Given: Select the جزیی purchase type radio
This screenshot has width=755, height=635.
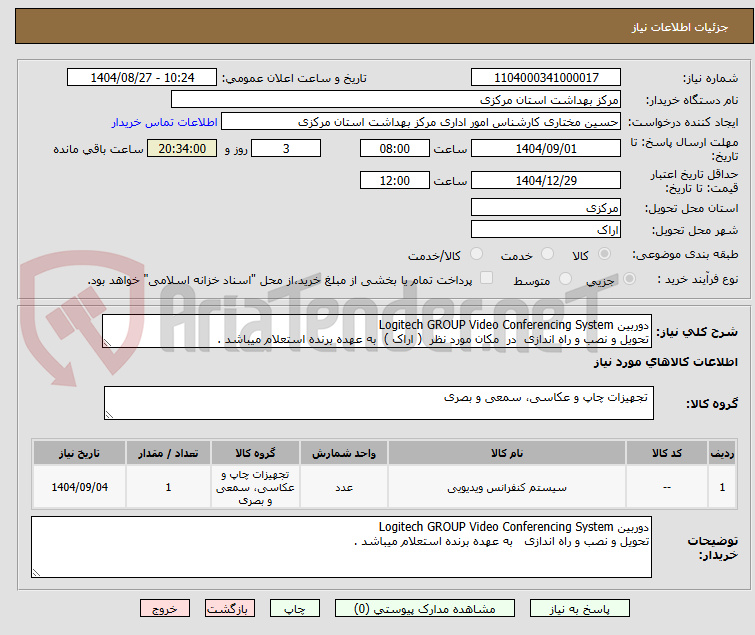Looking at the screenshot, I should [629, 279].
